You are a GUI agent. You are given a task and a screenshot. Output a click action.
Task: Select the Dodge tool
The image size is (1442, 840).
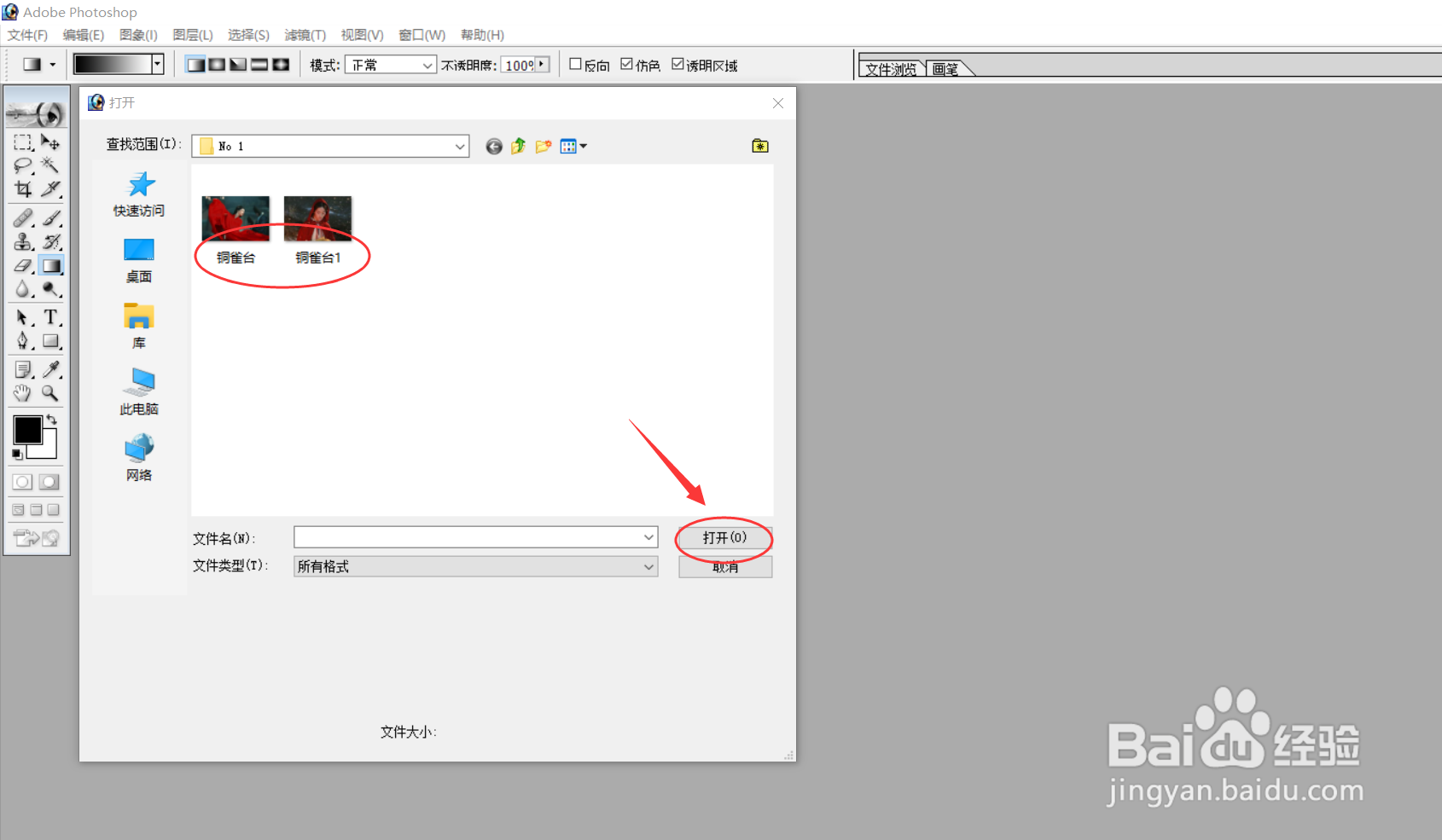point(50,290)
